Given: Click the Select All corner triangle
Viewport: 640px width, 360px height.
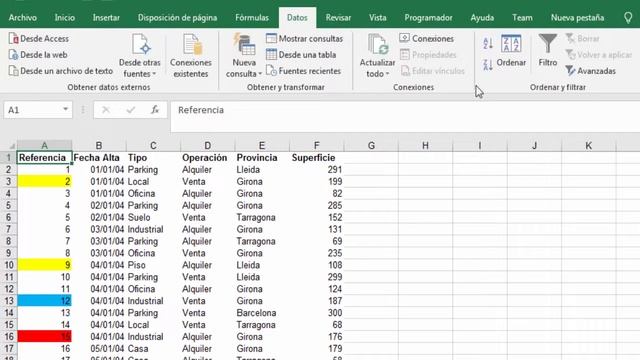Looking at the screenshot, I should pos(11,146).
